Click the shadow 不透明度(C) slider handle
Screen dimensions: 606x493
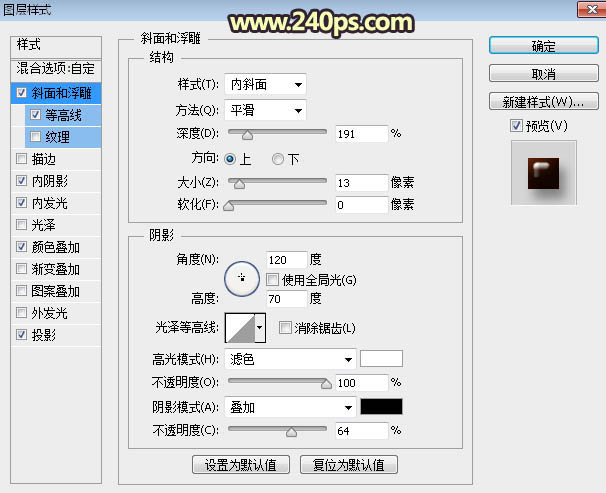click(291, 431)
